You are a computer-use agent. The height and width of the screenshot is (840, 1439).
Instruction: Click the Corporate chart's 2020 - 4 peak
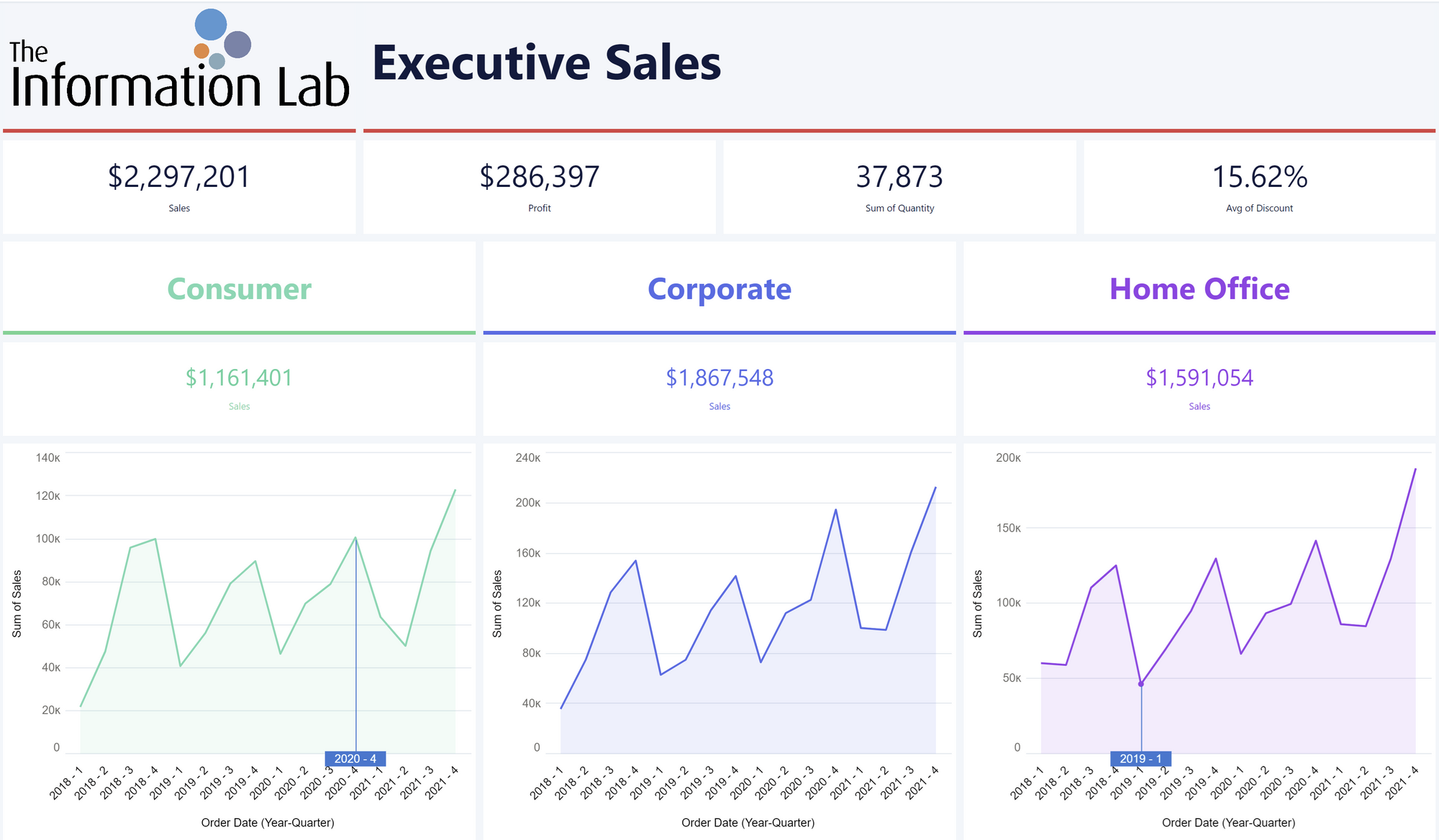(835, 510)
